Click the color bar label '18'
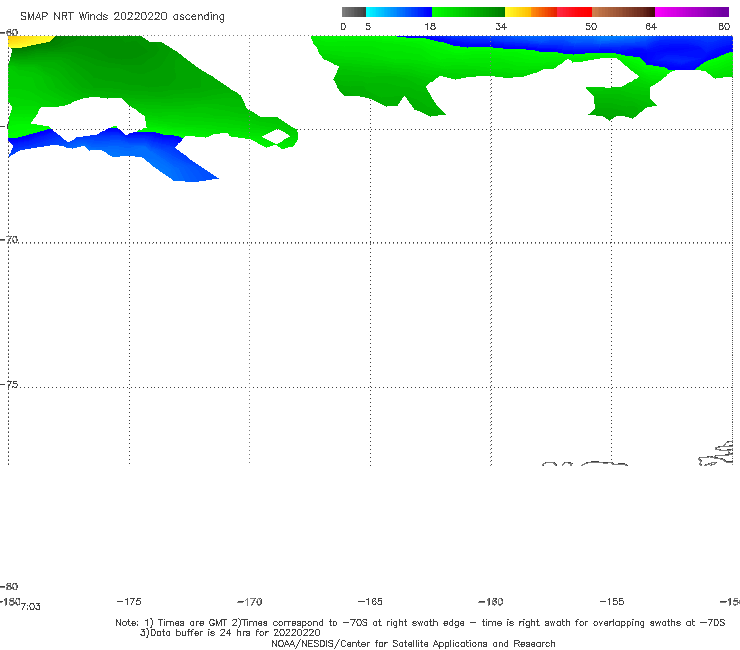Image resolution: width=740 pixels, height=650 pixels. [x=430, y=27]
